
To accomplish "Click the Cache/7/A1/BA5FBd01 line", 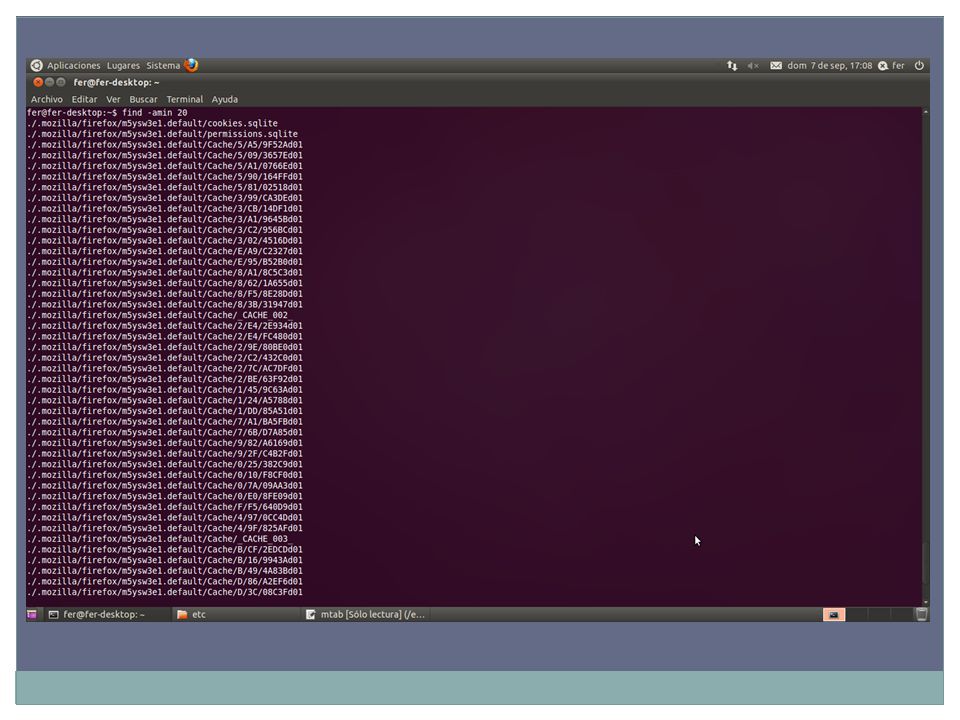I will (165, 422).
